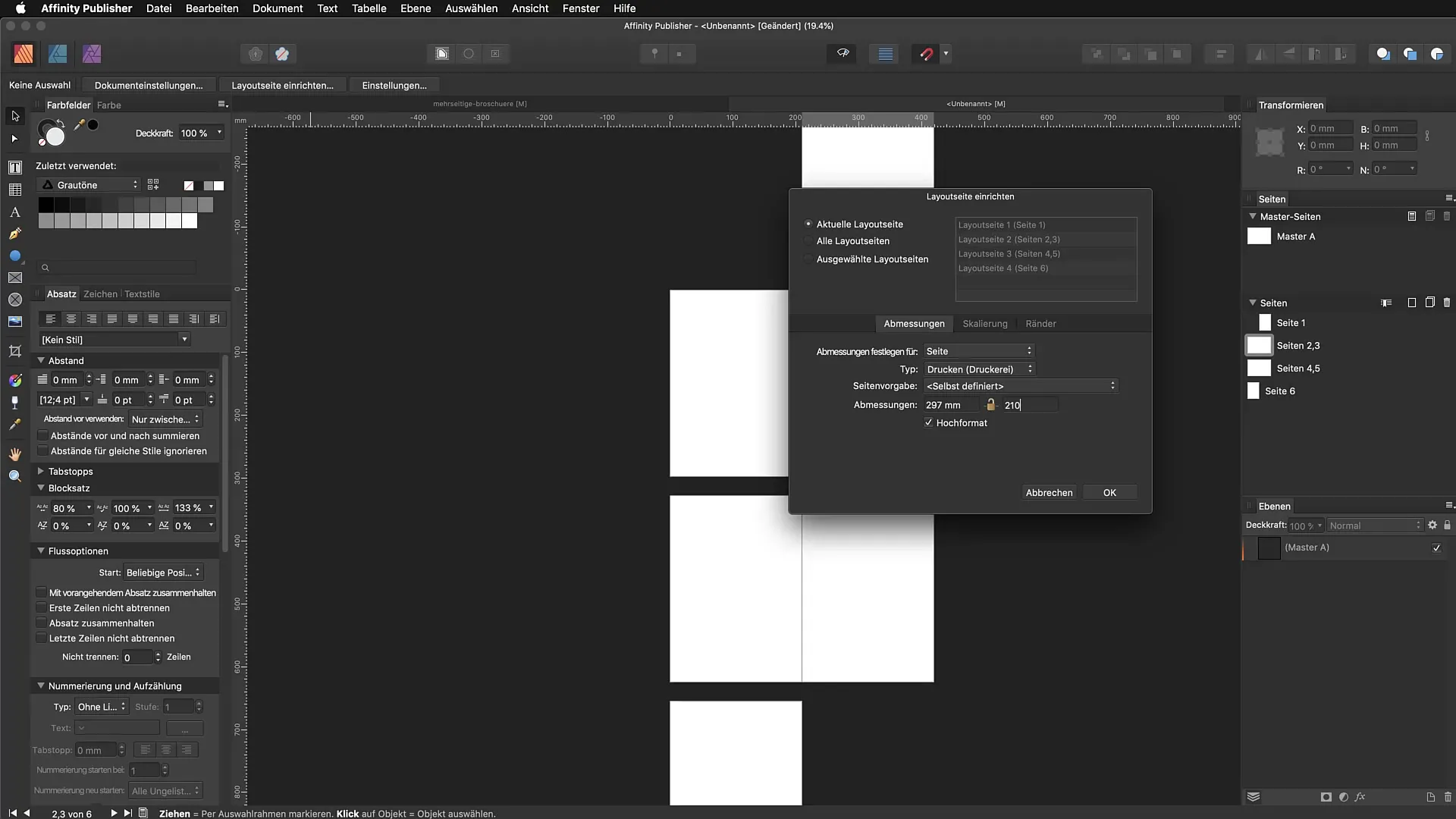Screen dimensions: 1456x819
Task: Go to the first page
Action: pos(12,813)
